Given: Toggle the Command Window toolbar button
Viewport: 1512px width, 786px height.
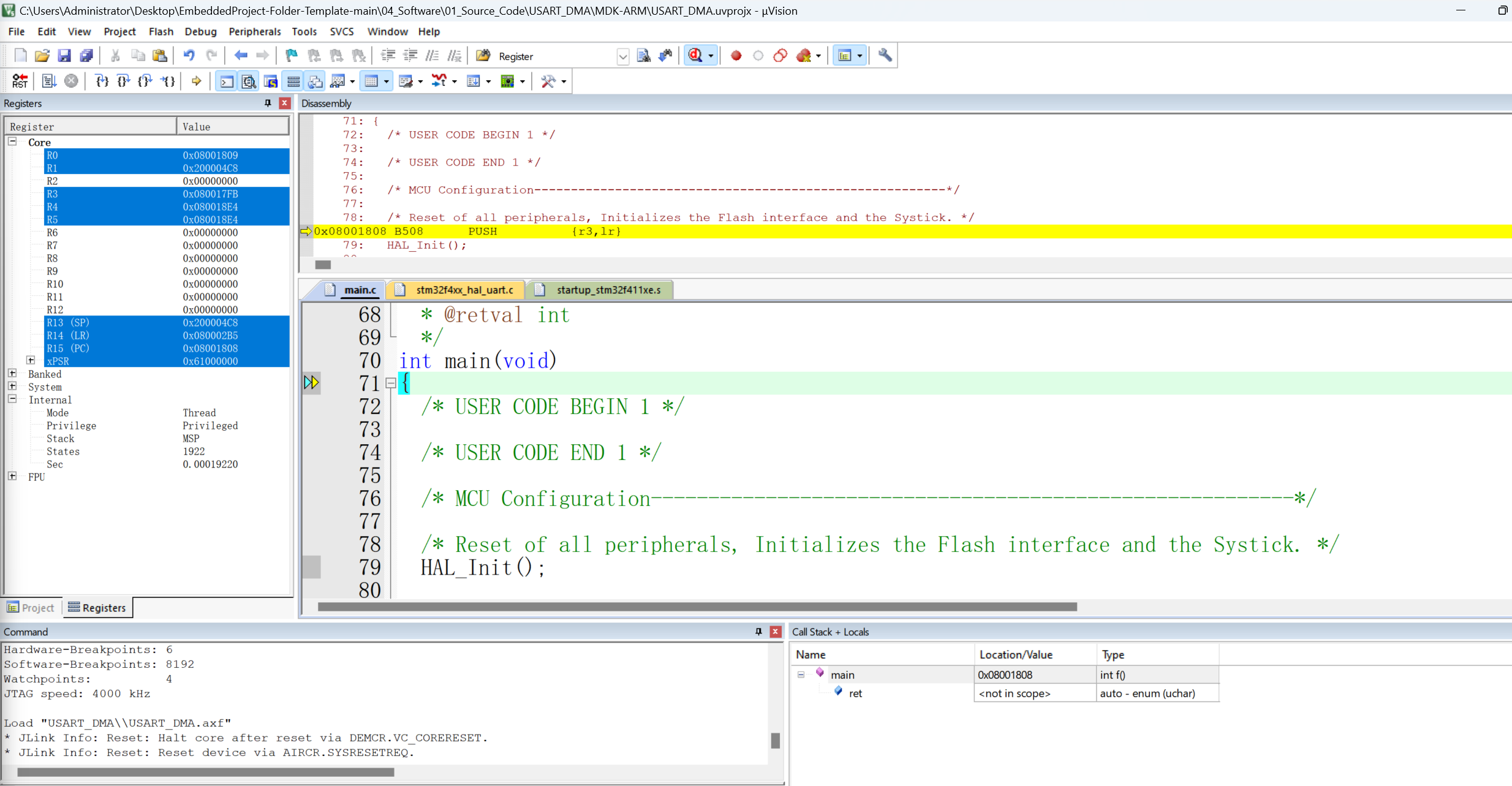Looking at the screenshot, I should [227, 81].
